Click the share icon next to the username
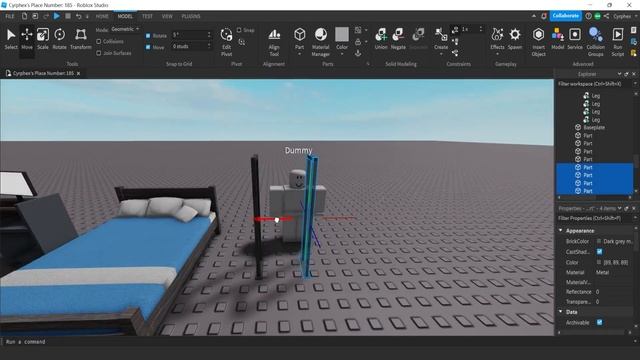This screenshot has width=640, height=360. (x=607, y=16)
